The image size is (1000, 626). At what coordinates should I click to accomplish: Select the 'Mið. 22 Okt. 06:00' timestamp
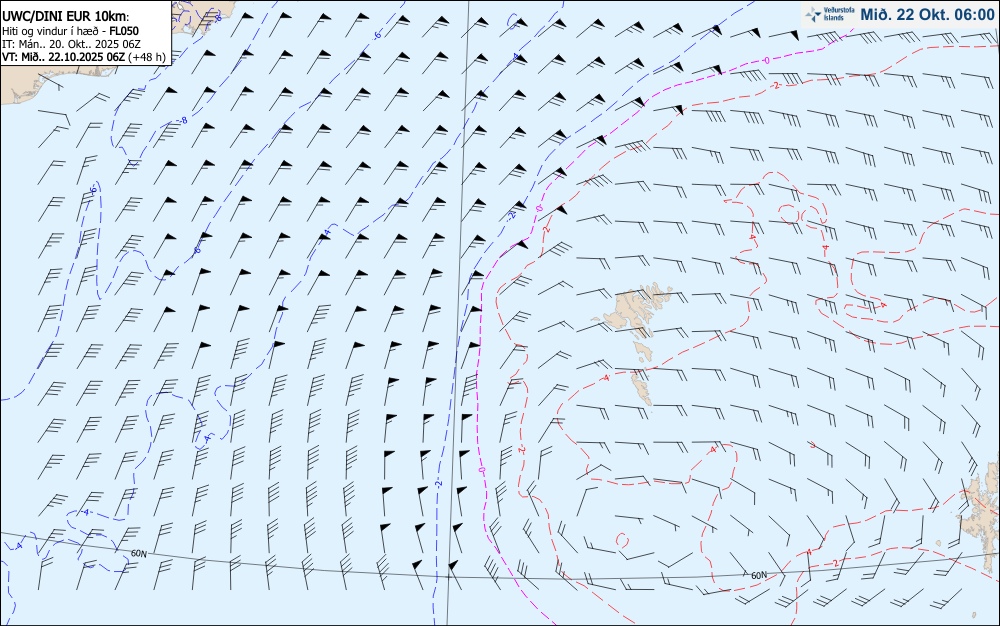tap(927, 15)
